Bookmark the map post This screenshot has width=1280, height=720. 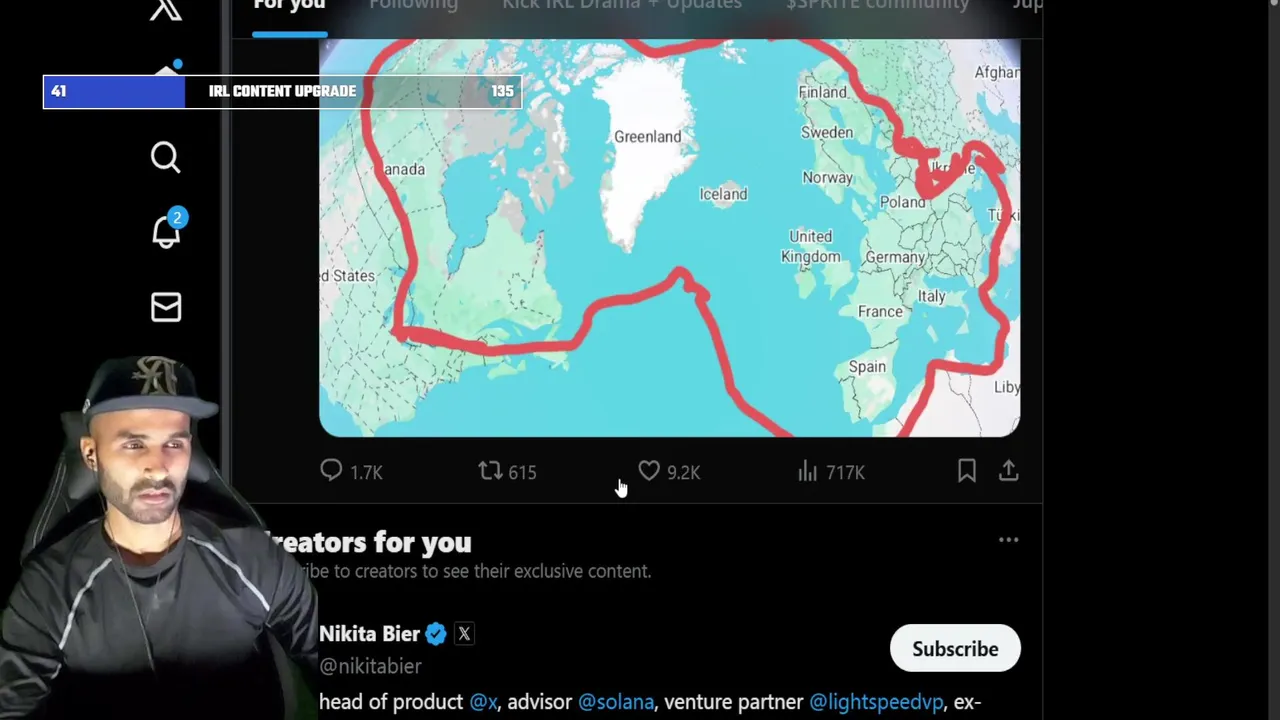(966, 471)
